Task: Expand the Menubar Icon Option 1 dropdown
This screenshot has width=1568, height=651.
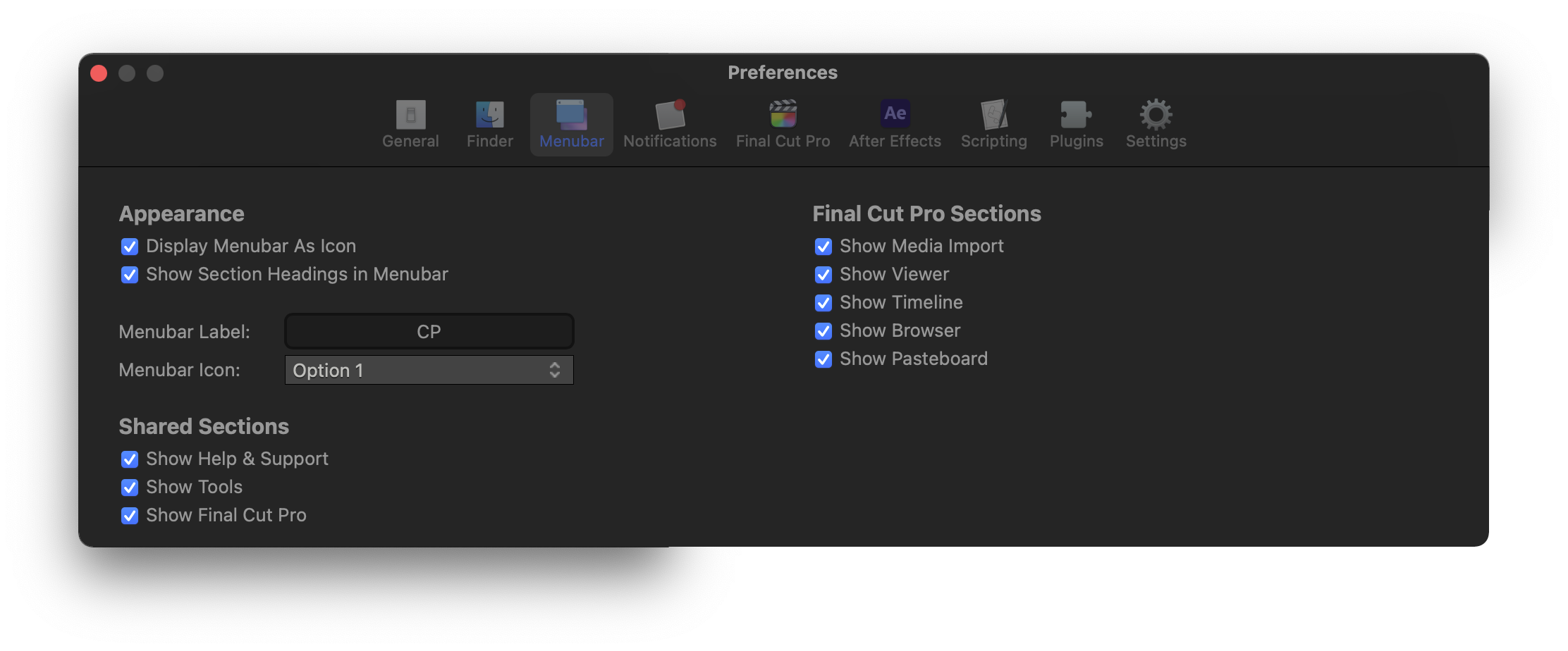Action: coord(429,370)
